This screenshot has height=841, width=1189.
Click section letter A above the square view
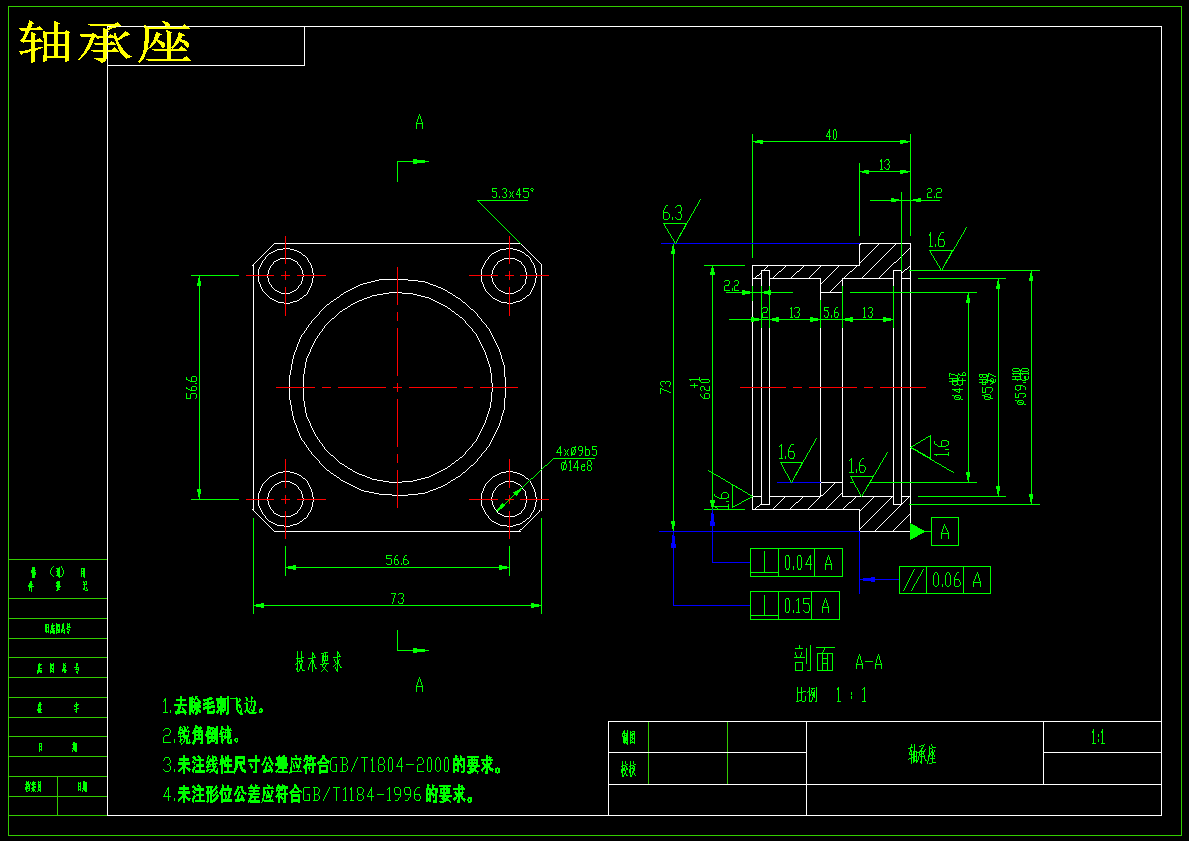tap(419, 122)
